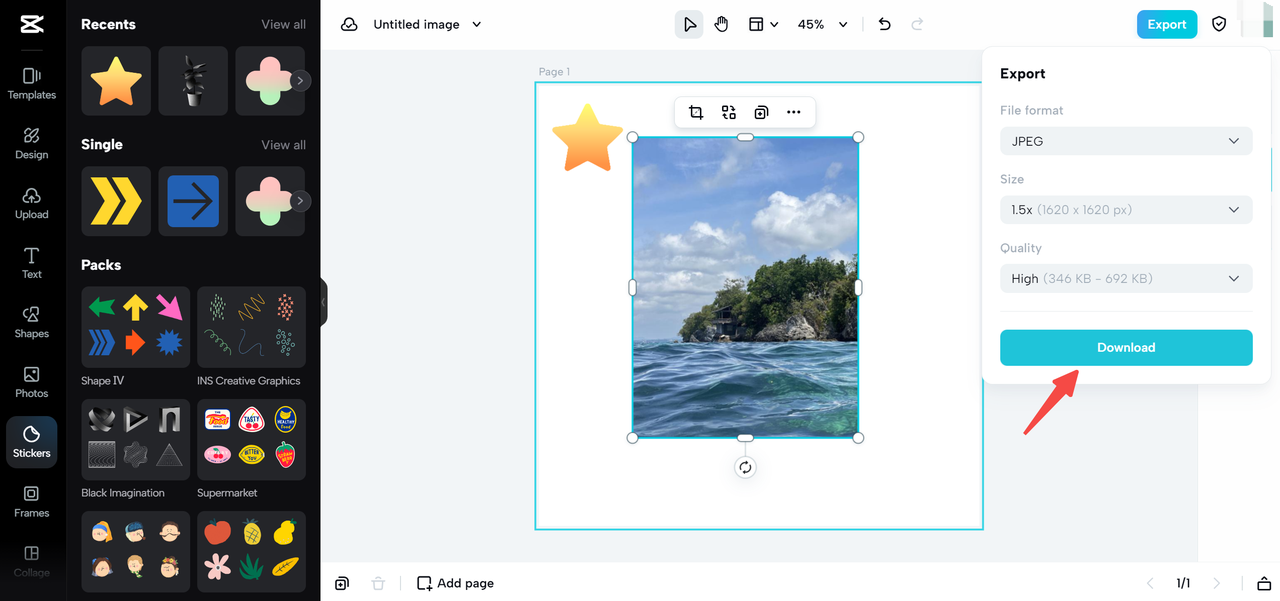
Task: Open the Text sidebar panel
Action: tap(32, 263)
